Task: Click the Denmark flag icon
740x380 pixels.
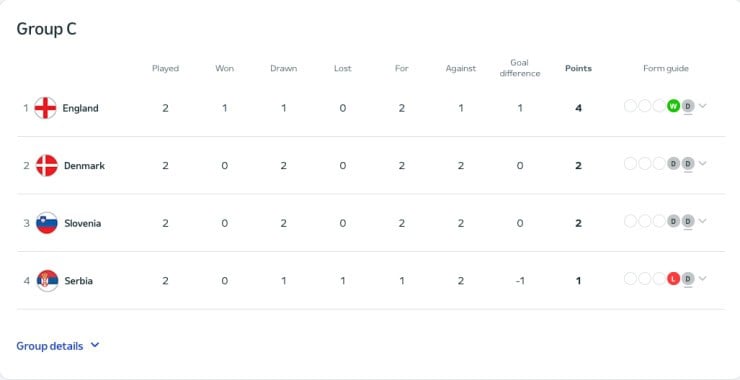Action: click(47, 166)
